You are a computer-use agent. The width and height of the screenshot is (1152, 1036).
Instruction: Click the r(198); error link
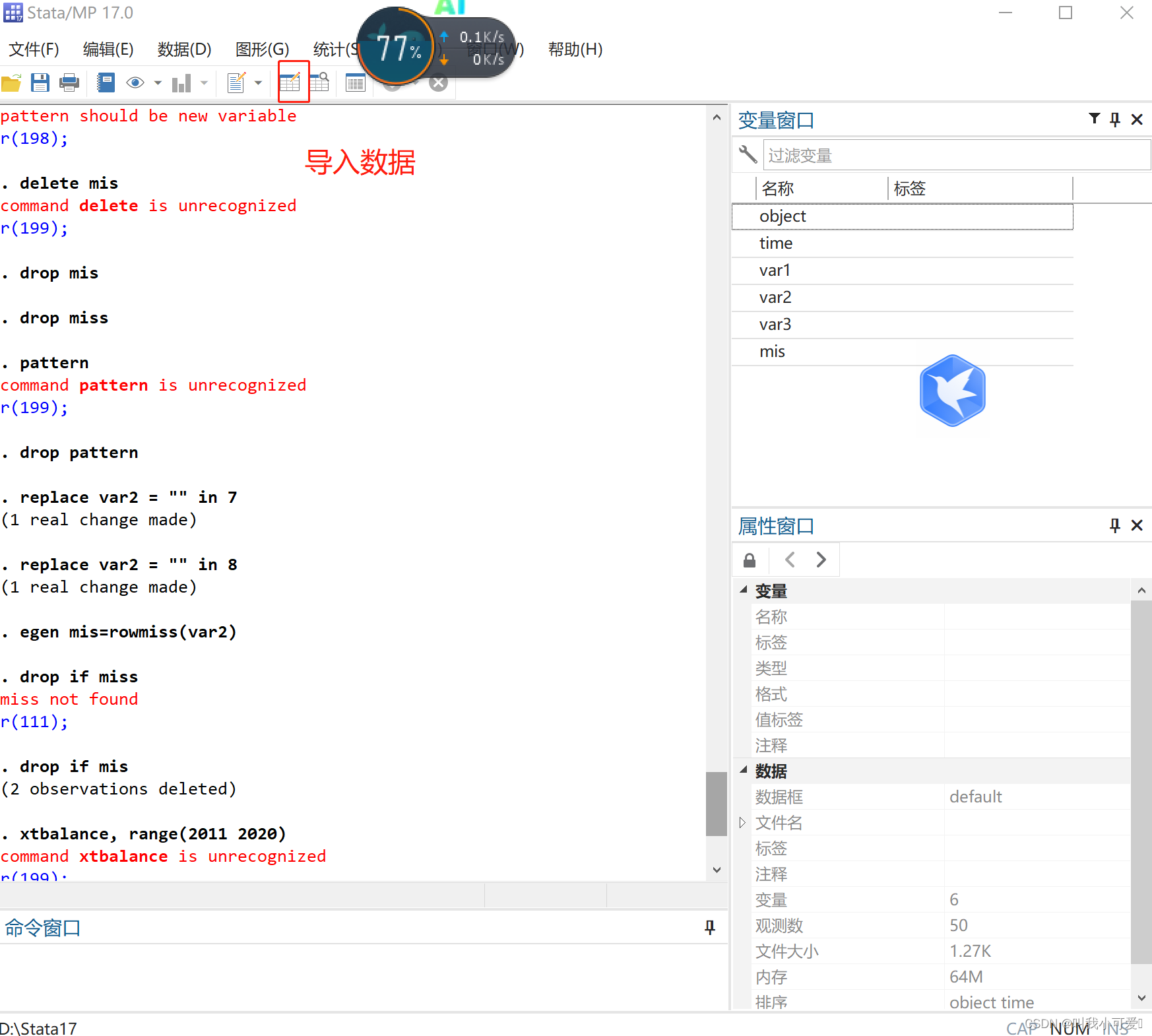tap(34, 139)
